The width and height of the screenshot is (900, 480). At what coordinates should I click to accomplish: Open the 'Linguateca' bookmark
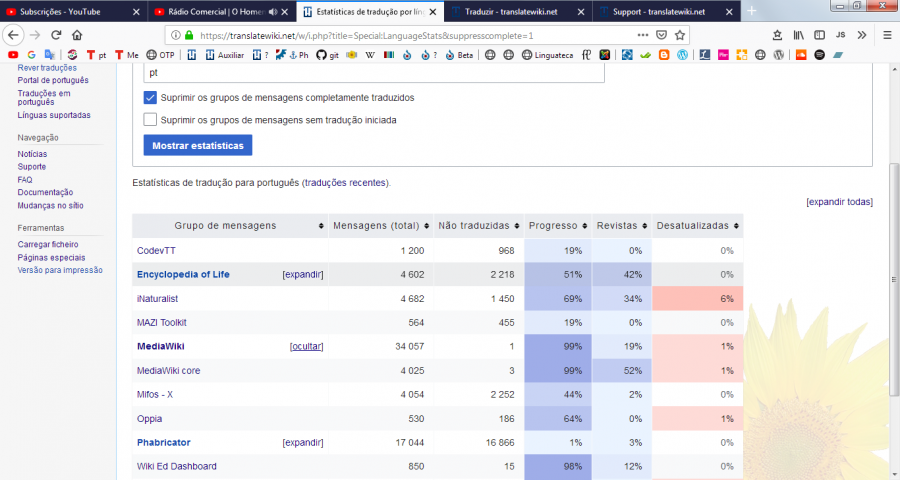547,55
